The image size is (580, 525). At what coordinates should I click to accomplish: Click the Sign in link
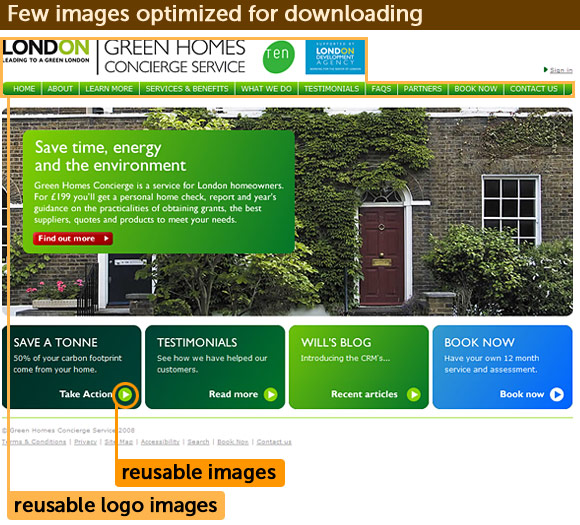pyautogui.click(x=561, y=70)
